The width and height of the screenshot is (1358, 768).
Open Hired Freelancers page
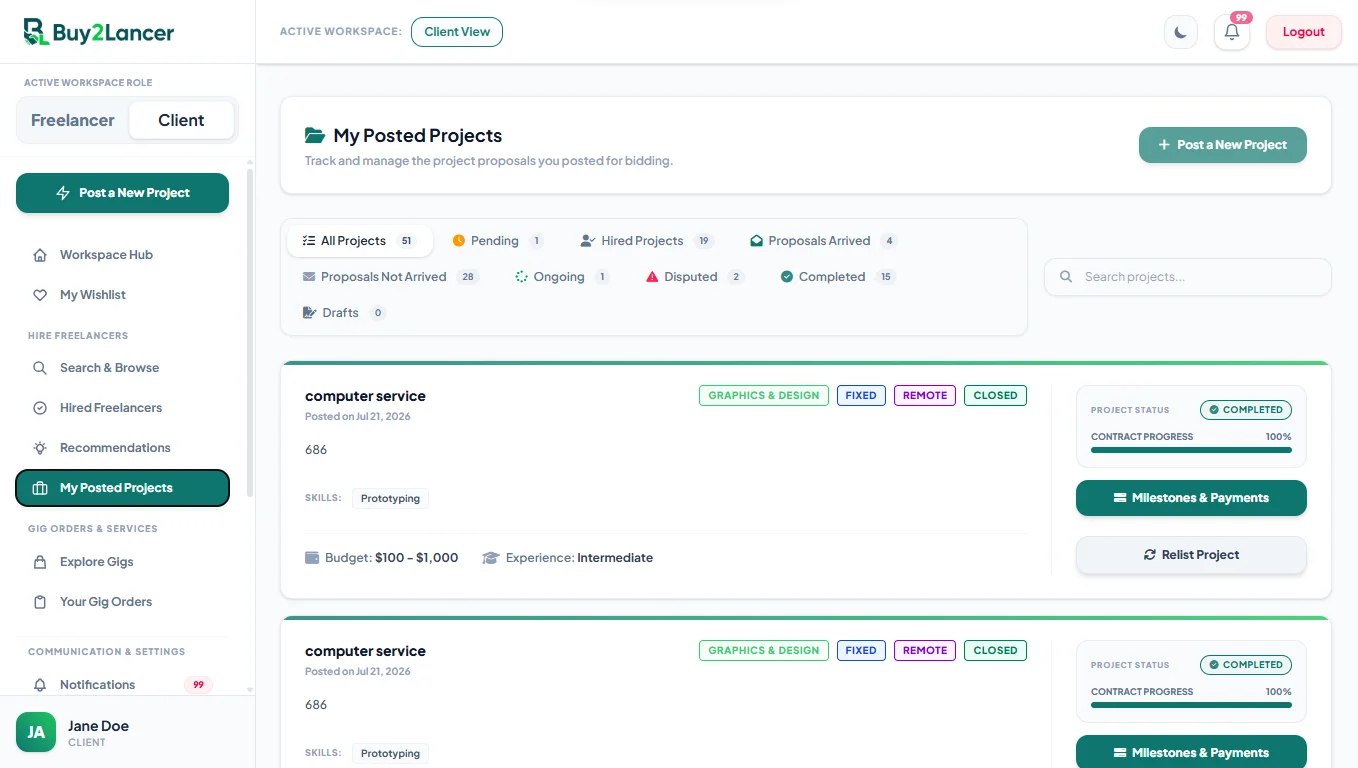click(122, 408)
